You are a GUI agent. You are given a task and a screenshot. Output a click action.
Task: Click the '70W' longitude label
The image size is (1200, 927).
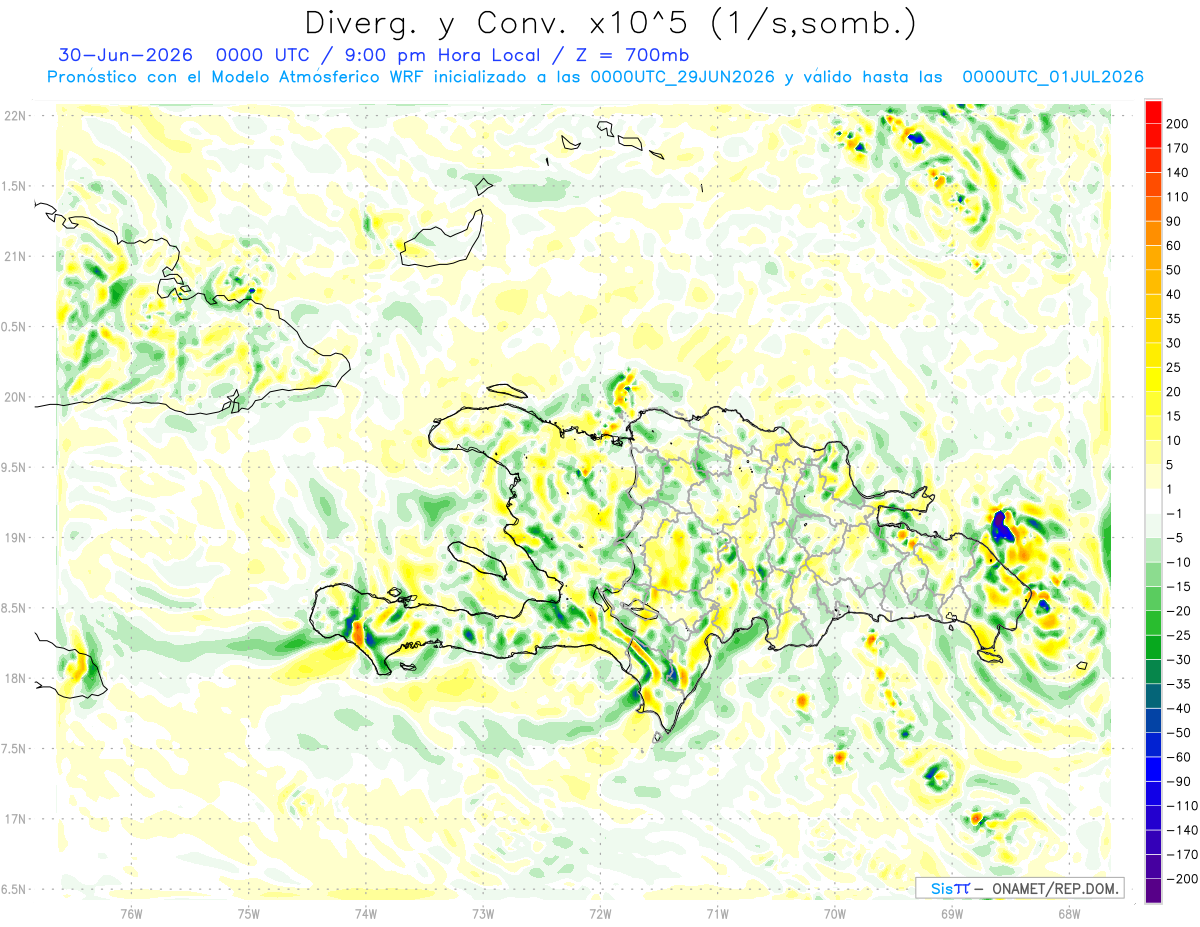point(834,913)
